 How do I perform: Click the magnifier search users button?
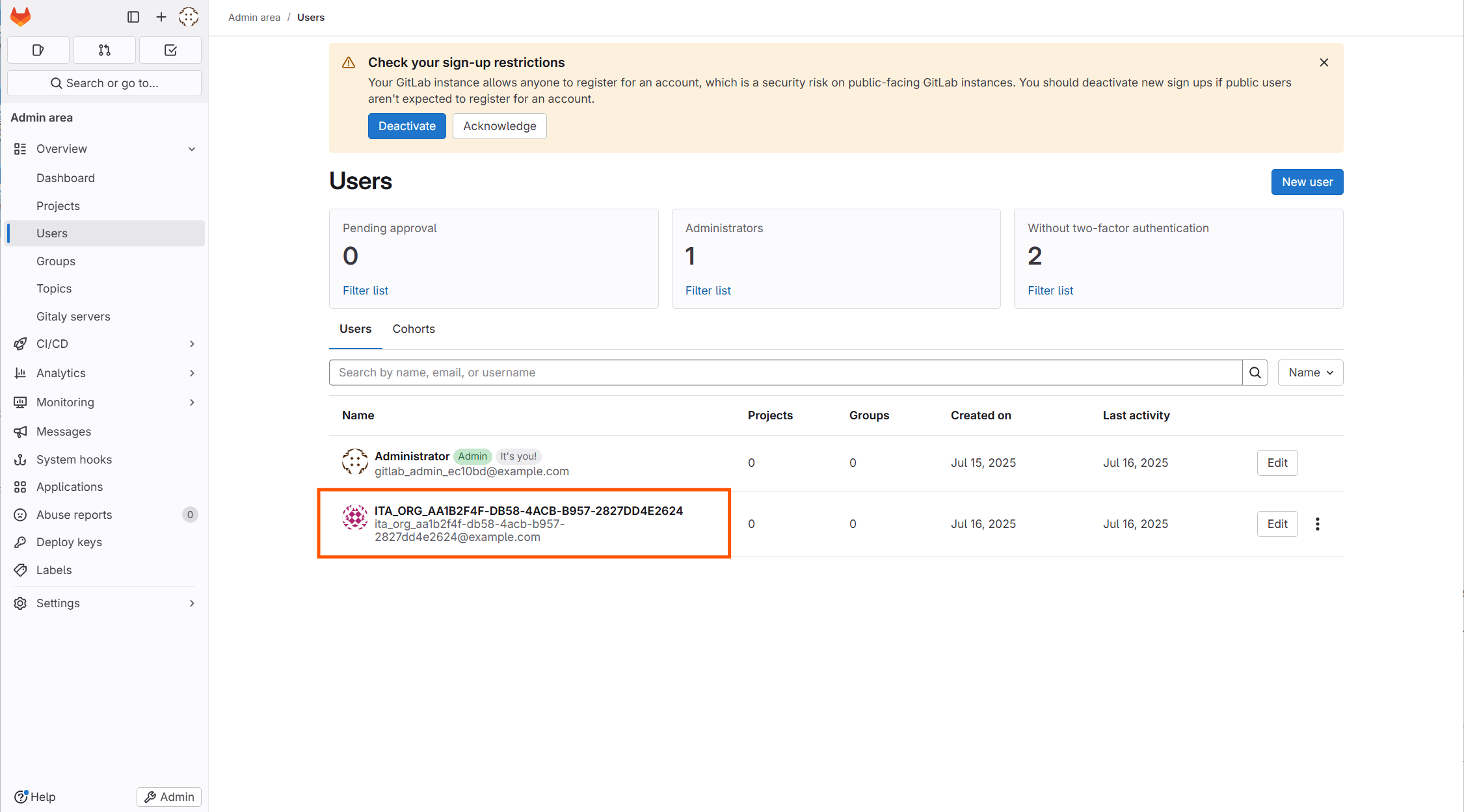[1255, 373]
